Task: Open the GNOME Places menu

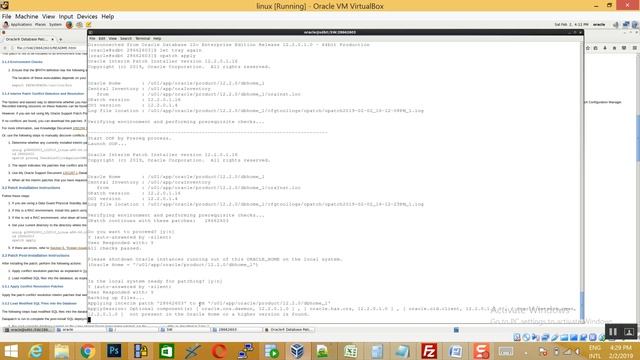Action: tap(40, 24)
